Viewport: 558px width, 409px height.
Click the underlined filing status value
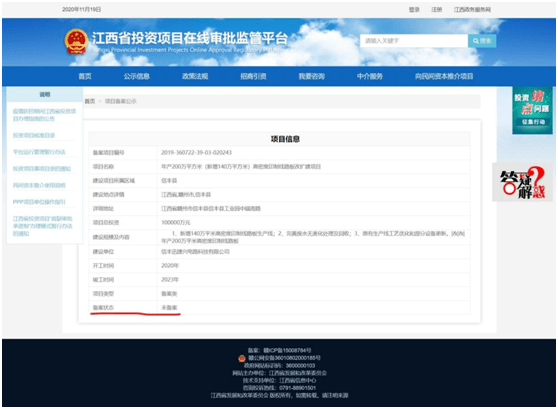coord(169,307)
